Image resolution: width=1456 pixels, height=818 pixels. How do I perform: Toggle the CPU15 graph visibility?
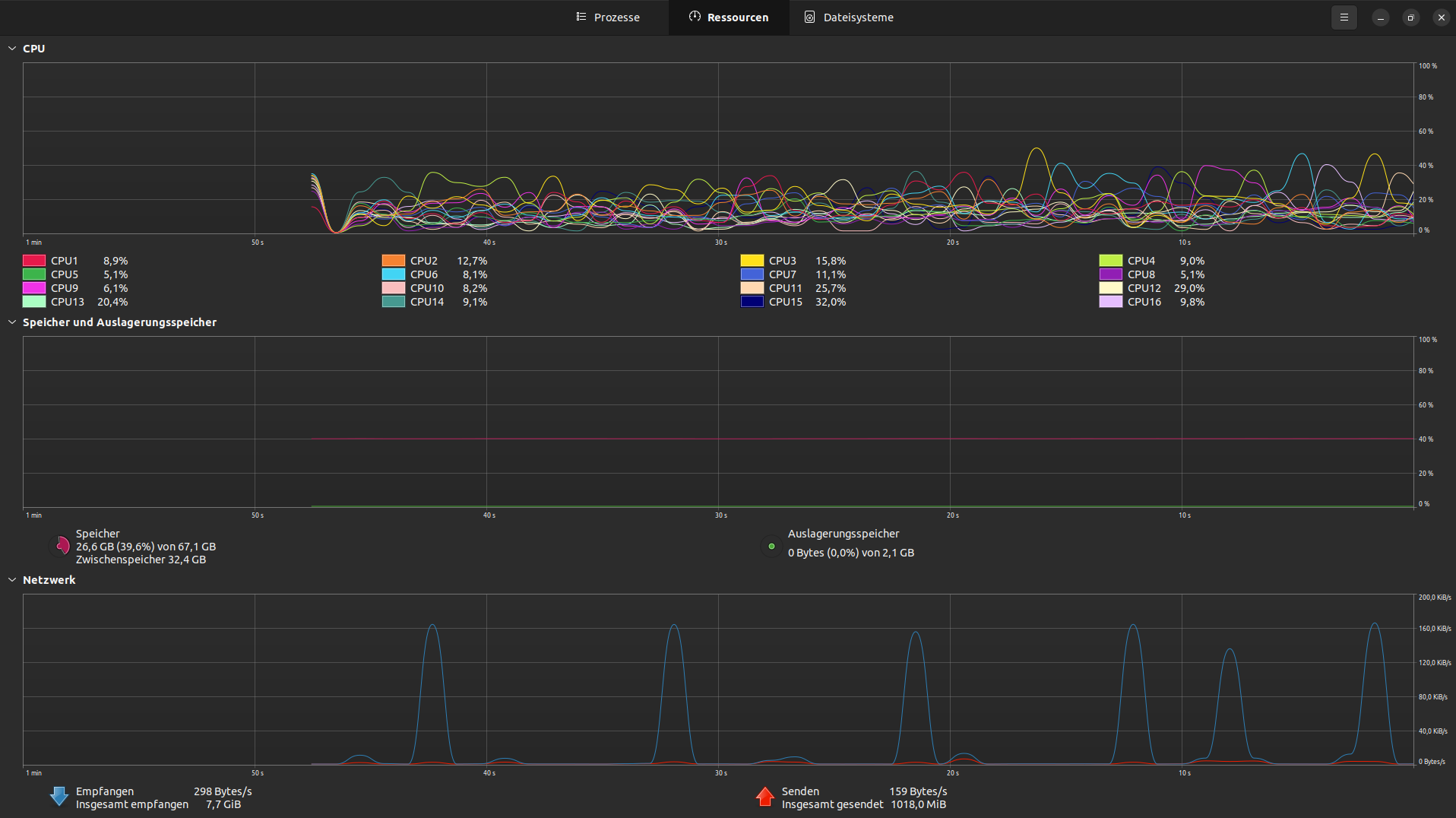751,301
